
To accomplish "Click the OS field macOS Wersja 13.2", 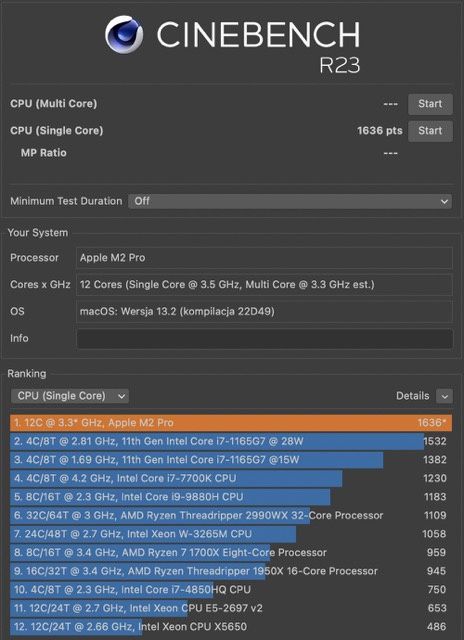I will [264, 311].
